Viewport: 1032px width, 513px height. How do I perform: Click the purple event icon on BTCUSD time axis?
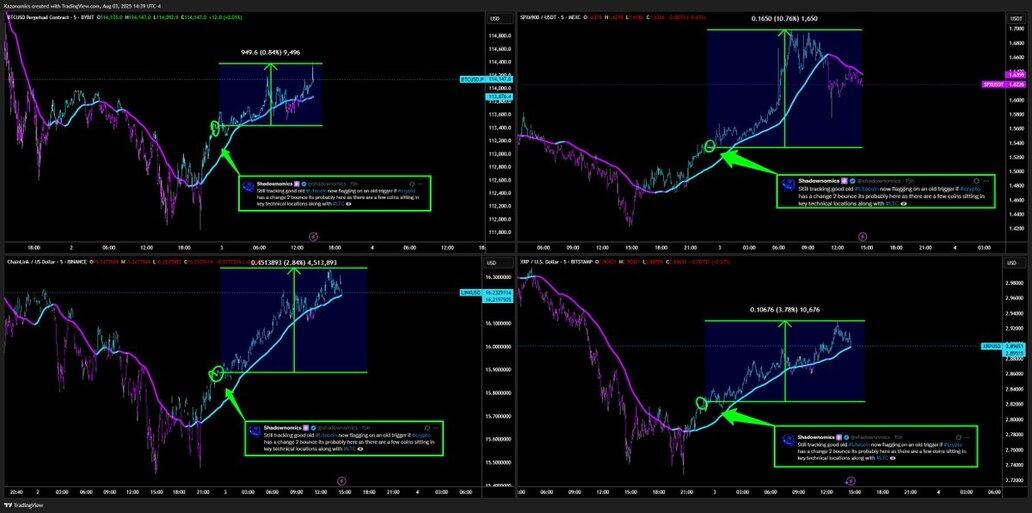pyautogui.click(x=314, y=236)
